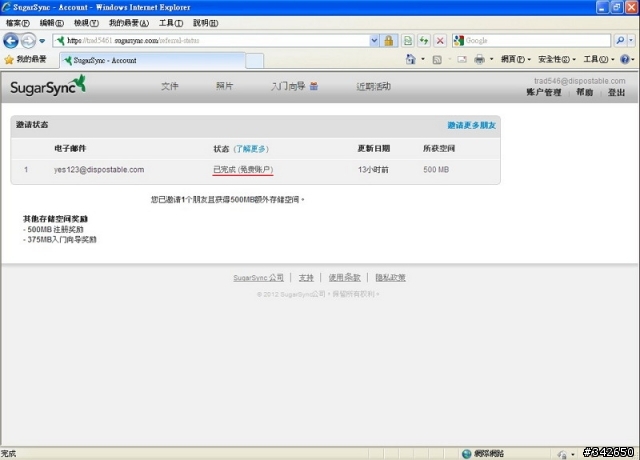Click the RSS feeds icon

pos(437,60)
